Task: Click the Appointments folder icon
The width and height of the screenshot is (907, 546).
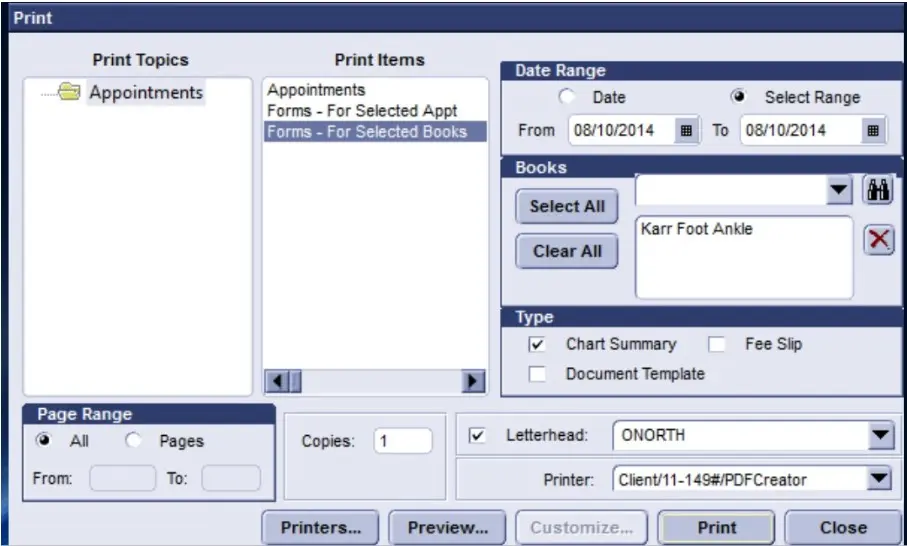Action: click(69, 93)
